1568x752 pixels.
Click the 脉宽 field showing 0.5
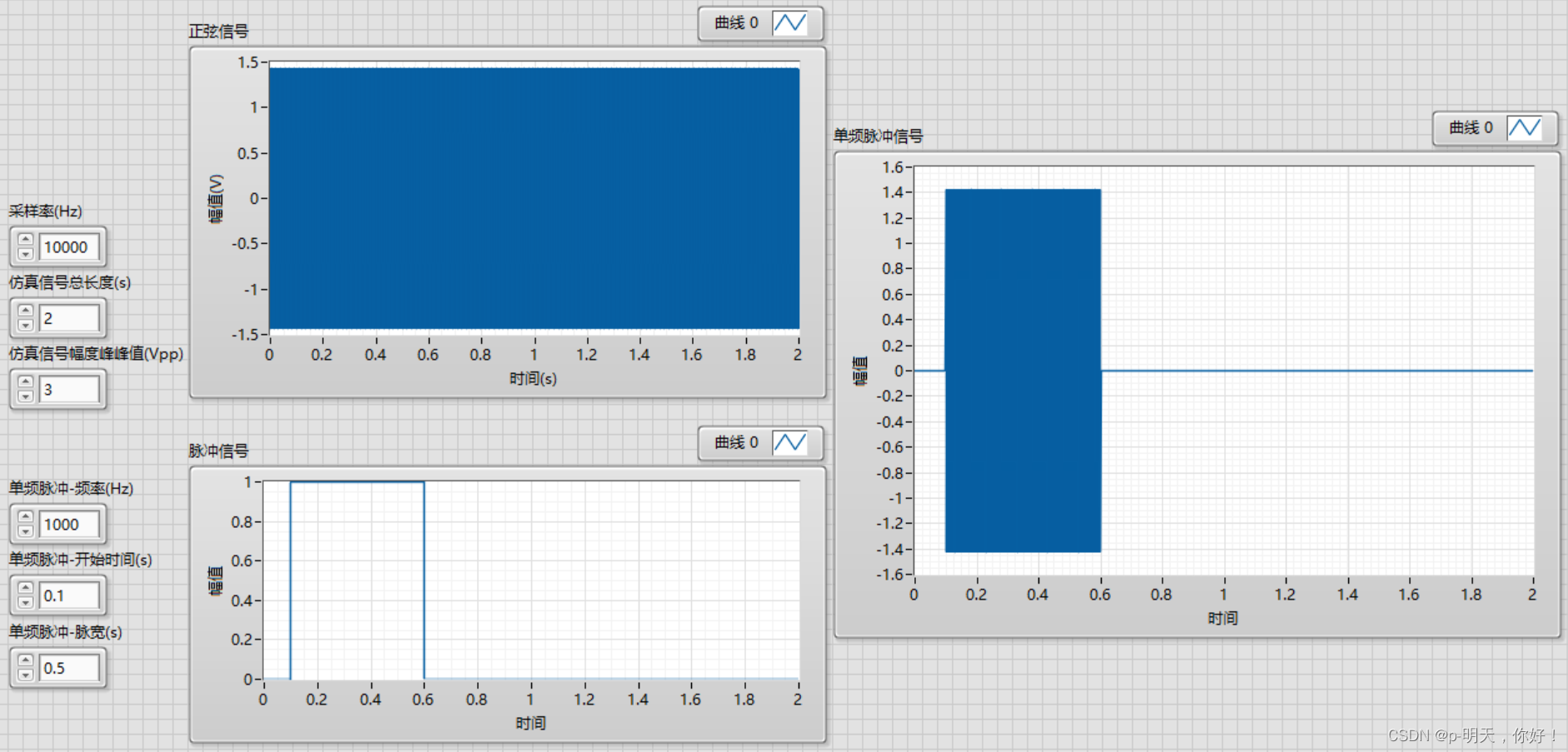(69, 668)
